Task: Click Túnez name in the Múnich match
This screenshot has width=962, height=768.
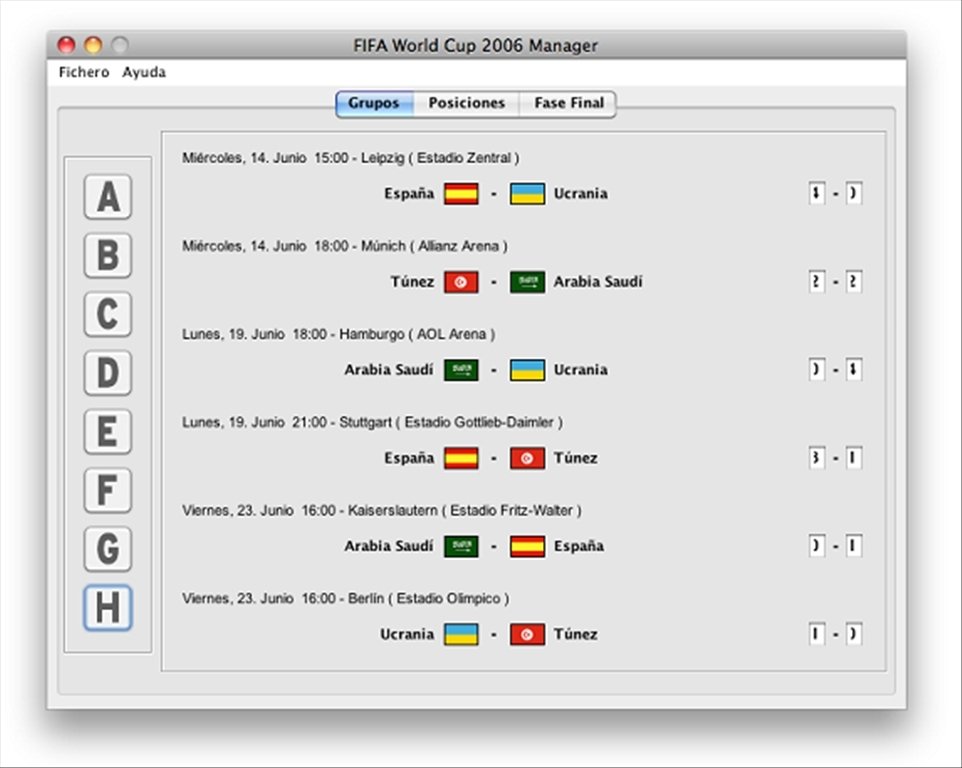Action: (412, 282)
